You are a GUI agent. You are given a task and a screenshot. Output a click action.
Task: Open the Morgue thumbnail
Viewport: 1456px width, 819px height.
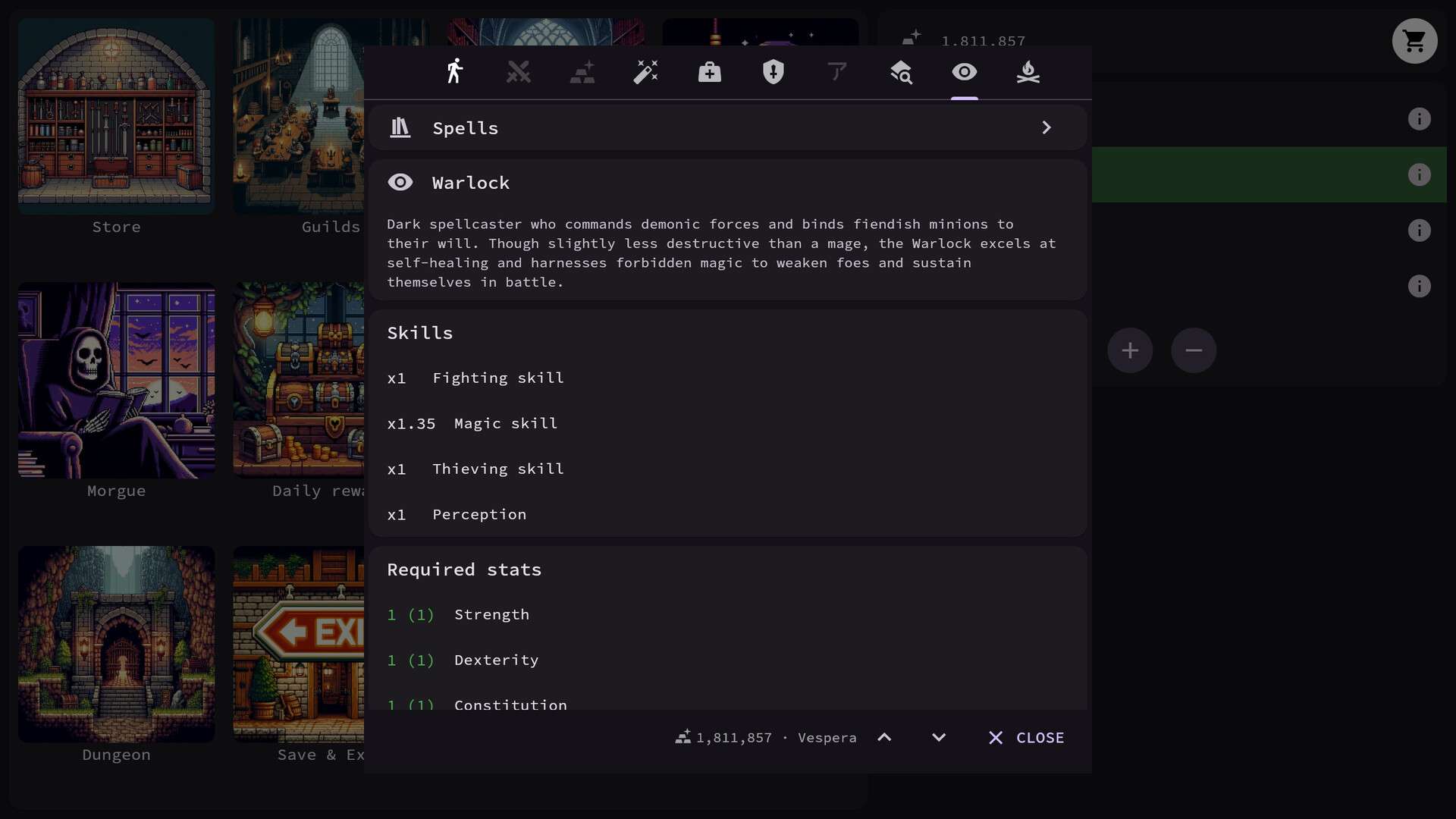(116, 381)
